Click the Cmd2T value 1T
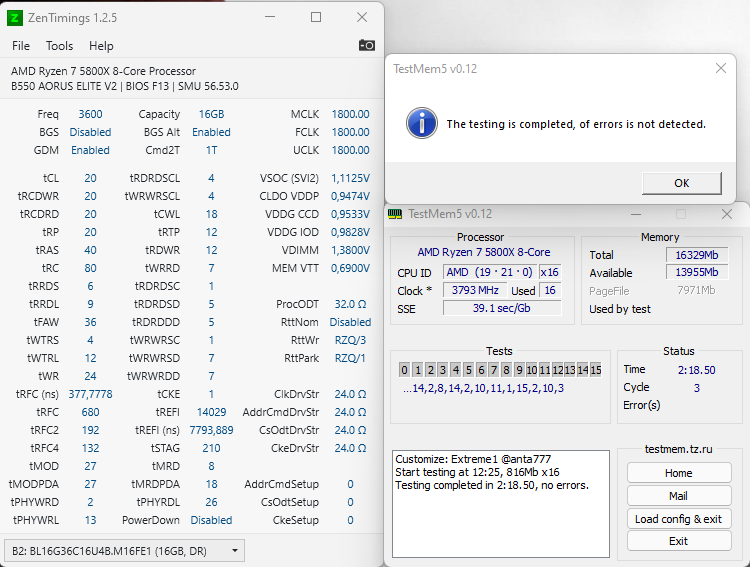This screenshot has height=567, width=750. pos(211,150)
